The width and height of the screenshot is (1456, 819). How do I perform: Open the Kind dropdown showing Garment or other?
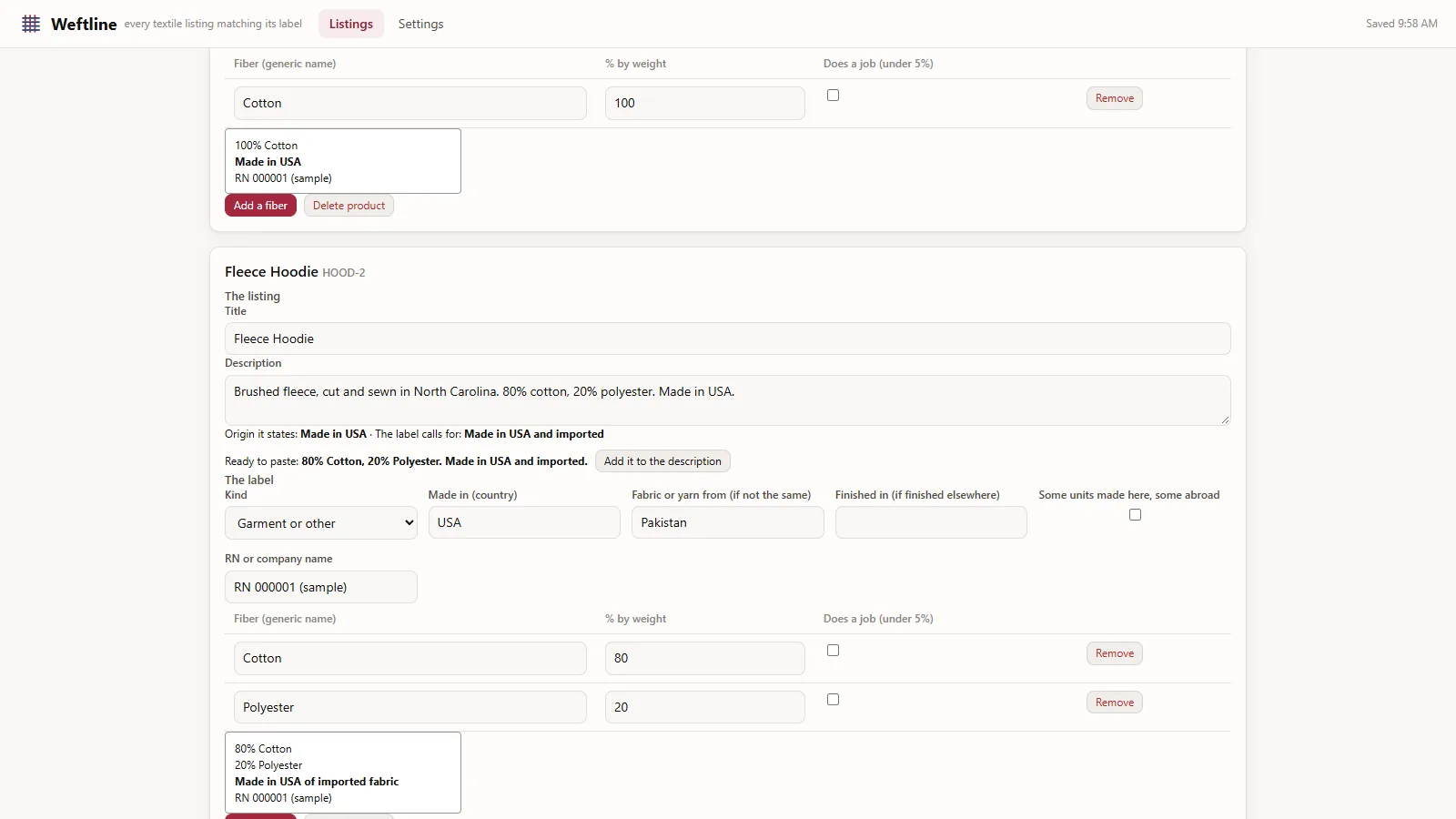(x=321, y=523)
